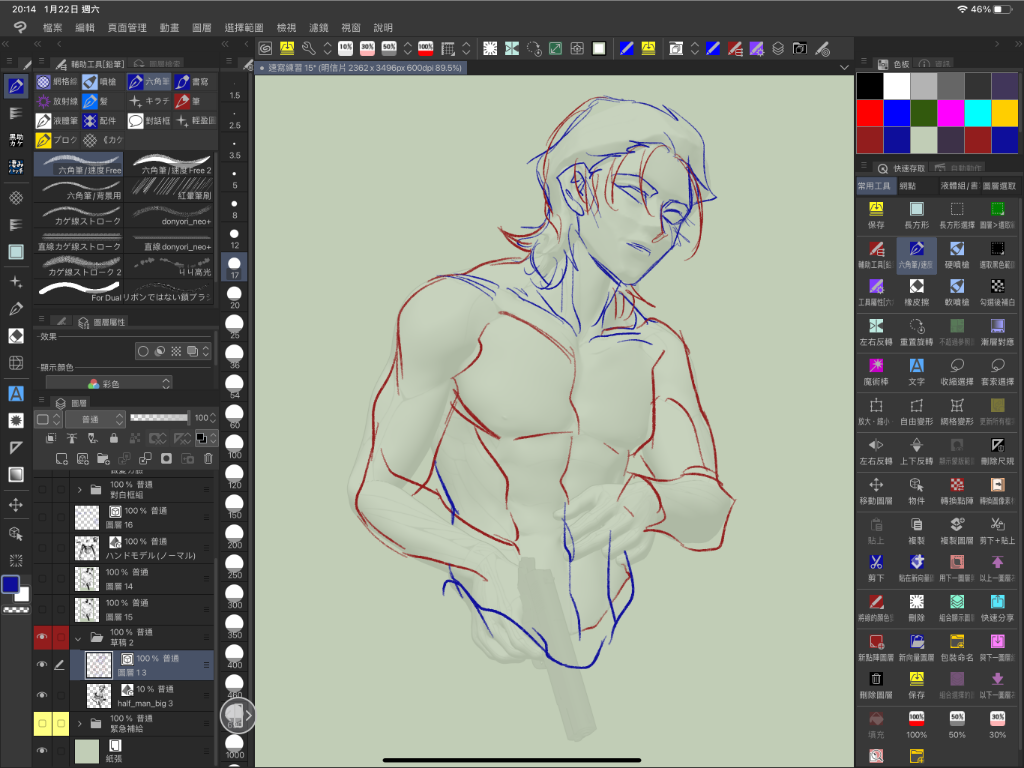The image size is (1024, 768).
Task: Open the 檔案 file menu
Action: [53, 27]
